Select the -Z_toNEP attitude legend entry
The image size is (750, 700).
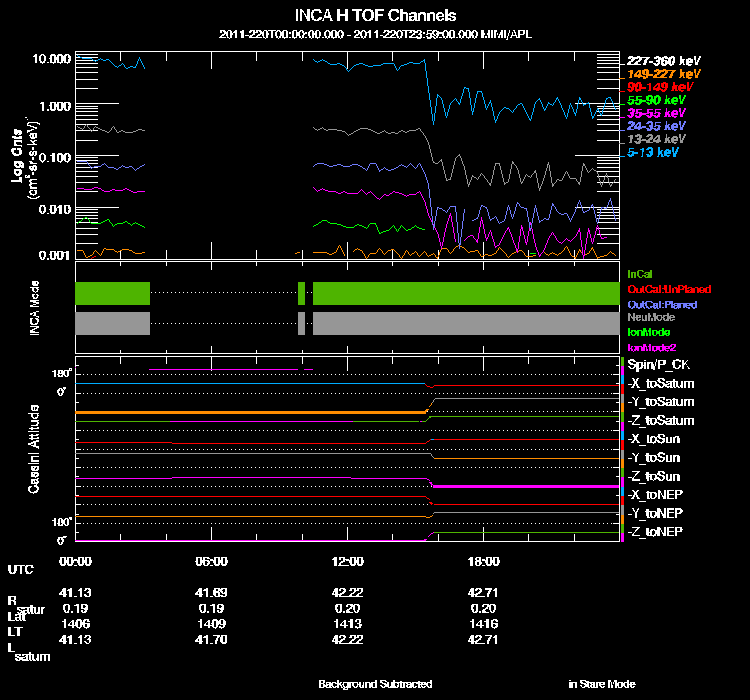[657, 531]
